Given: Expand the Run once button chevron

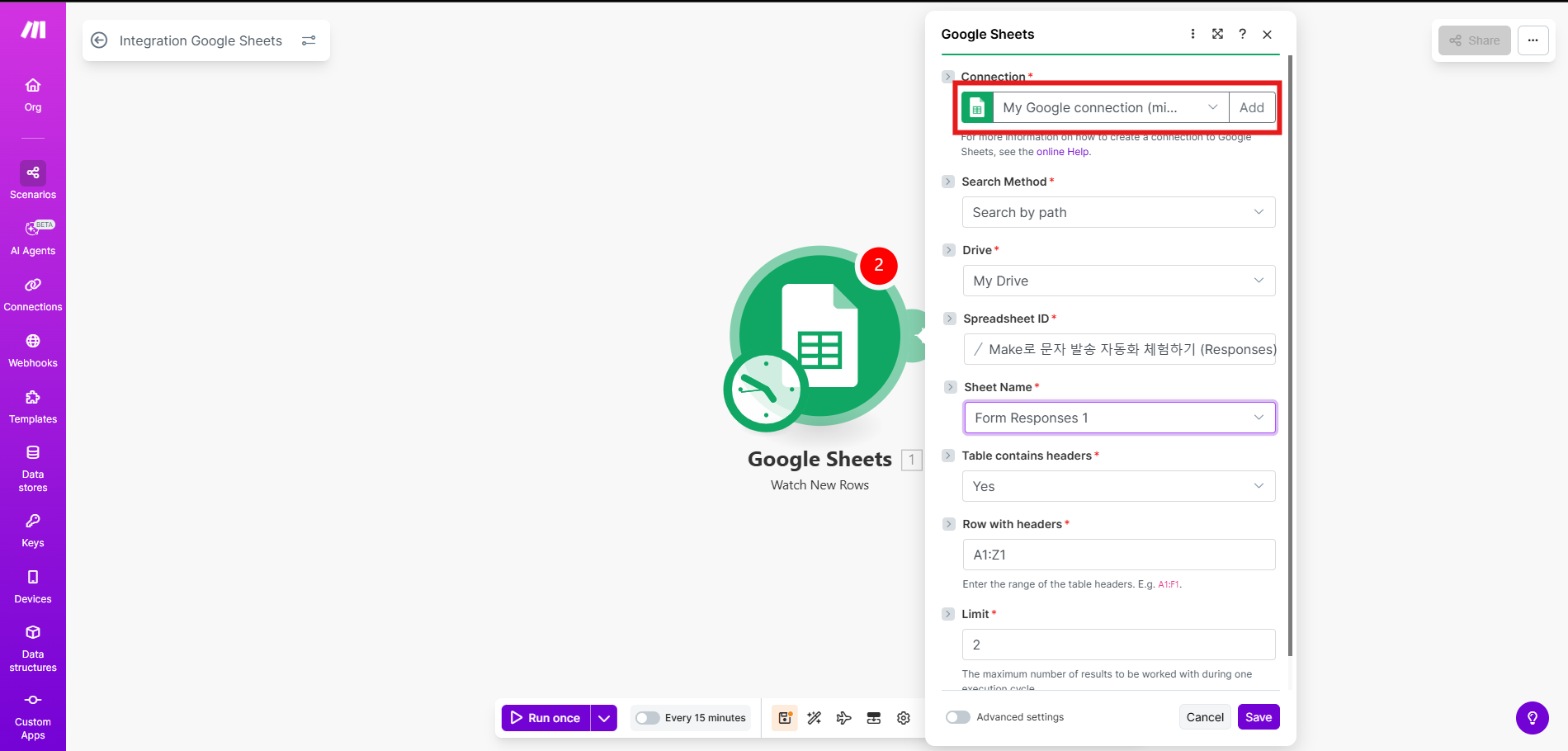Looking at the screenshot, I should 603,717.
